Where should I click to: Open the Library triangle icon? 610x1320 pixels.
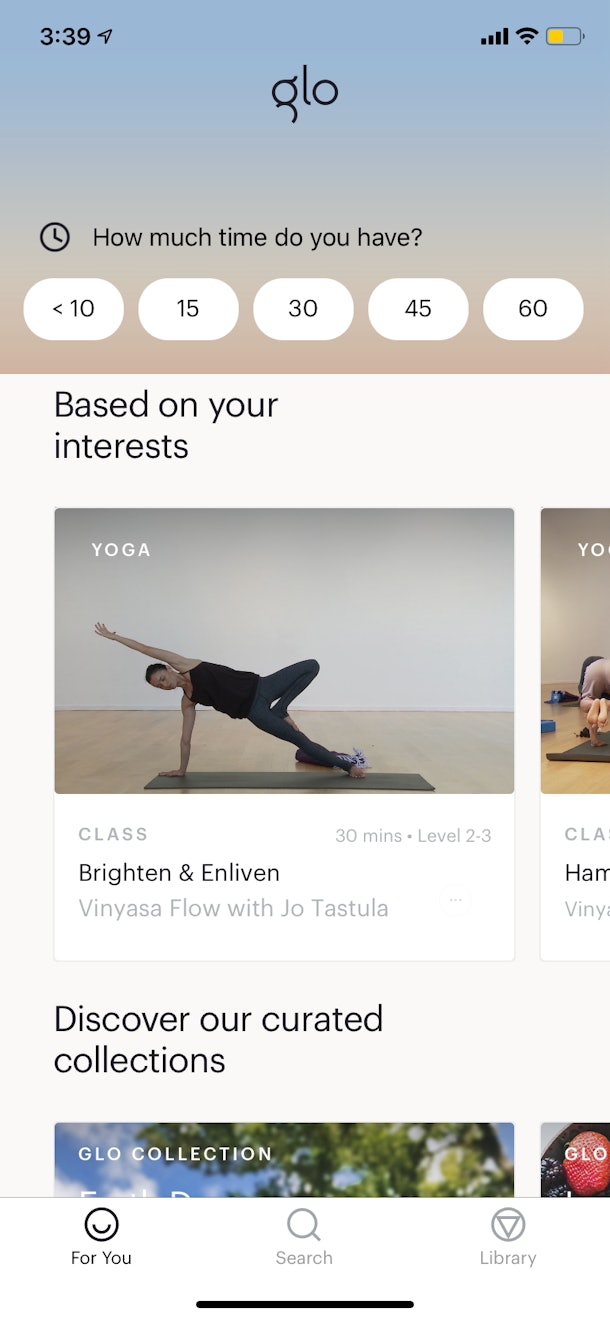coord(508,1224)
